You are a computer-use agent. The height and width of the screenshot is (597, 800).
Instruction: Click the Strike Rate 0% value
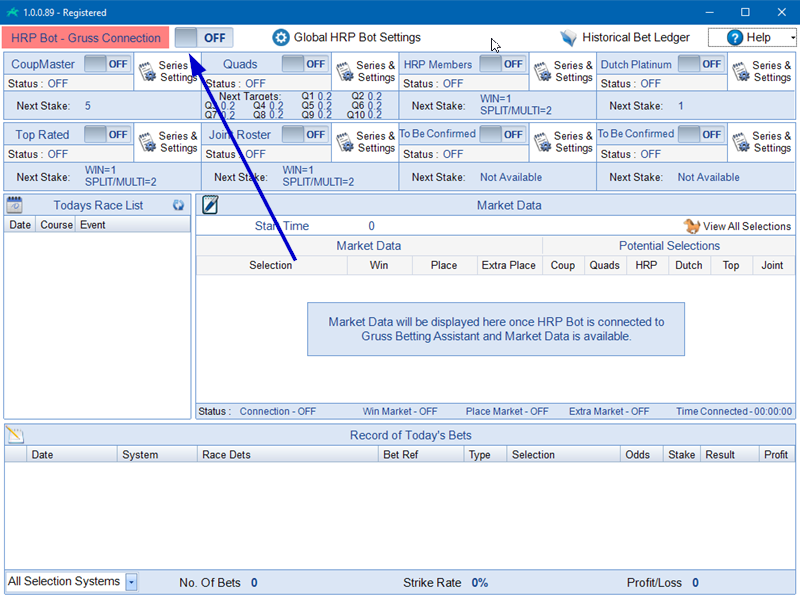pyautogui.click(x=480, y=583)
